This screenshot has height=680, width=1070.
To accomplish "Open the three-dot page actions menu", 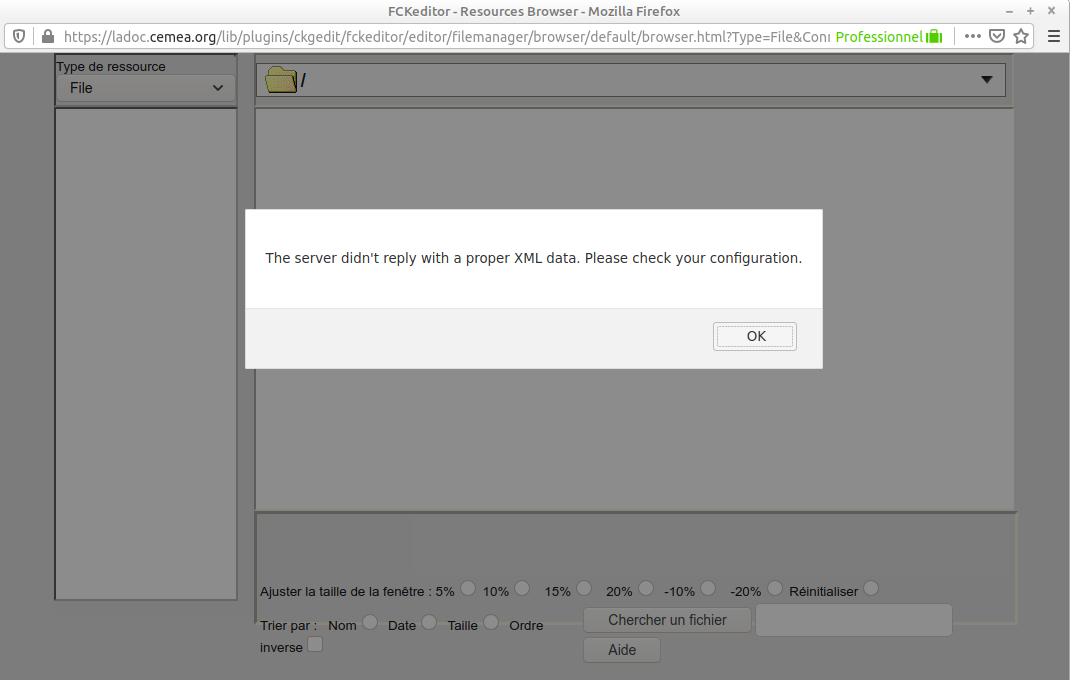I will pos(972,35).
